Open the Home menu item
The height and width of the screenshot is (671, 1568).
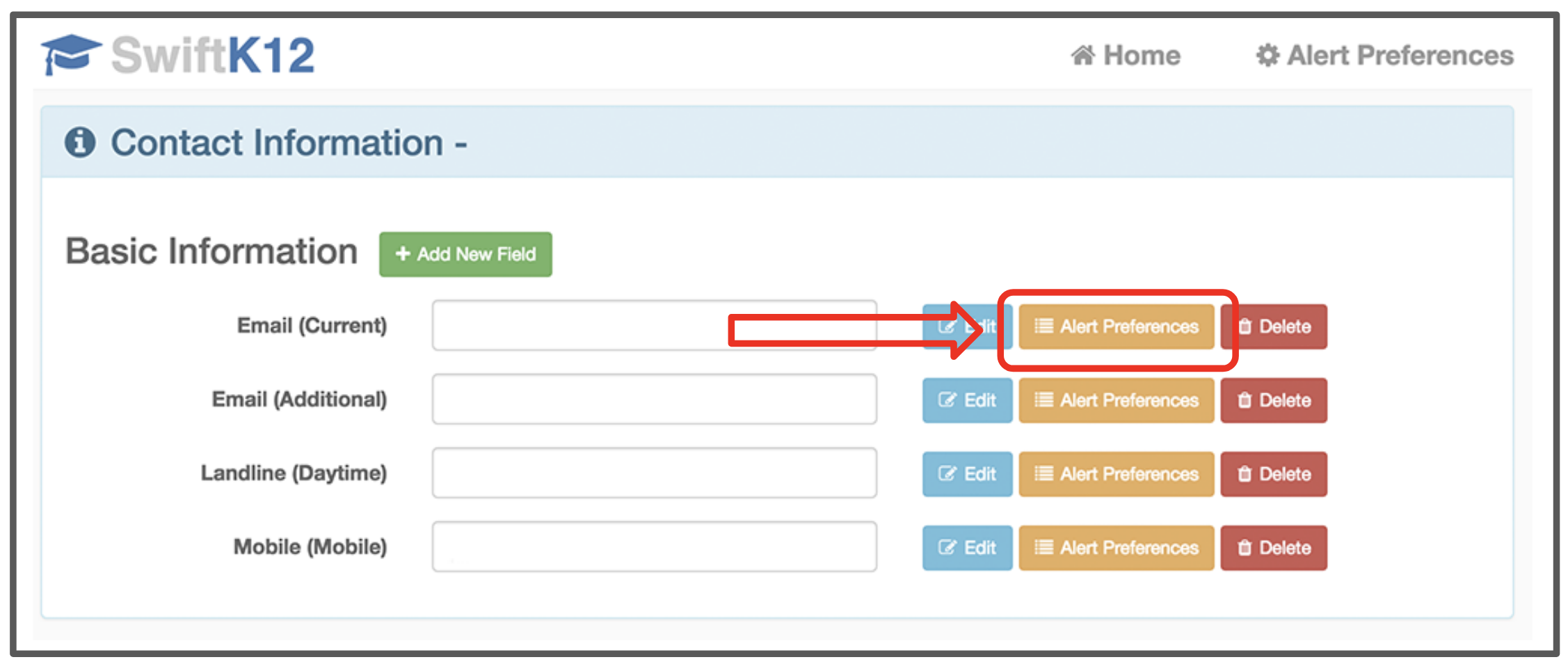[x=1125, y=56]
